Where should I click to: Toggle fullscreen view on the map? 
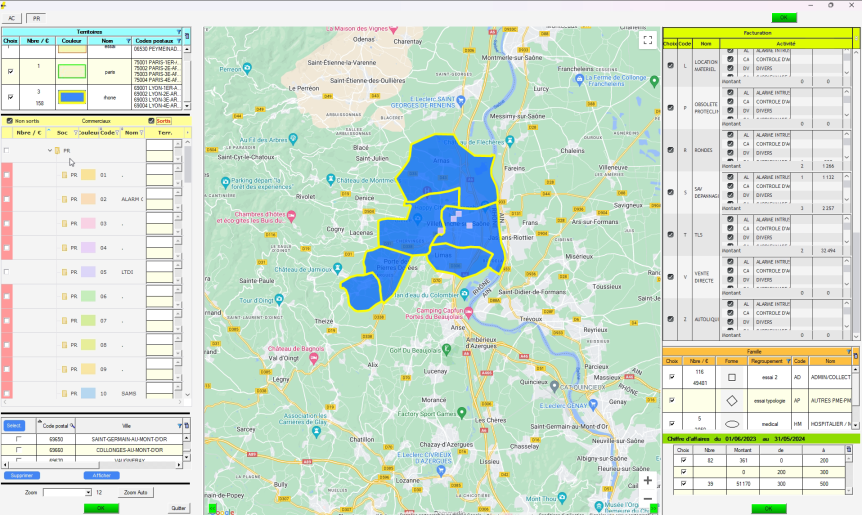pyautogui.click(x=648, y=40)
